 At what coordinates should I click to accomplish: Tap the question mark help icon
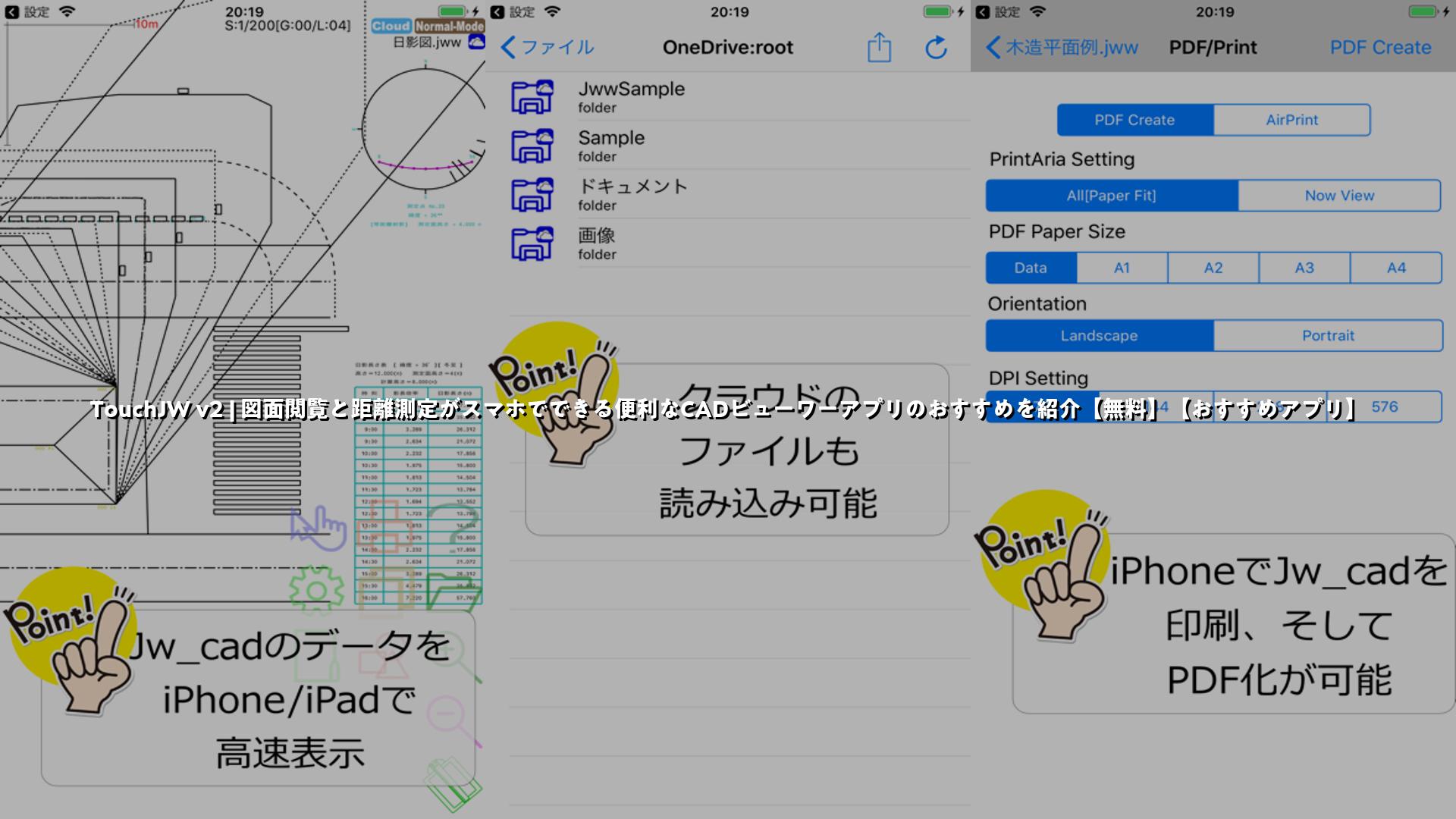click(453, 528)
